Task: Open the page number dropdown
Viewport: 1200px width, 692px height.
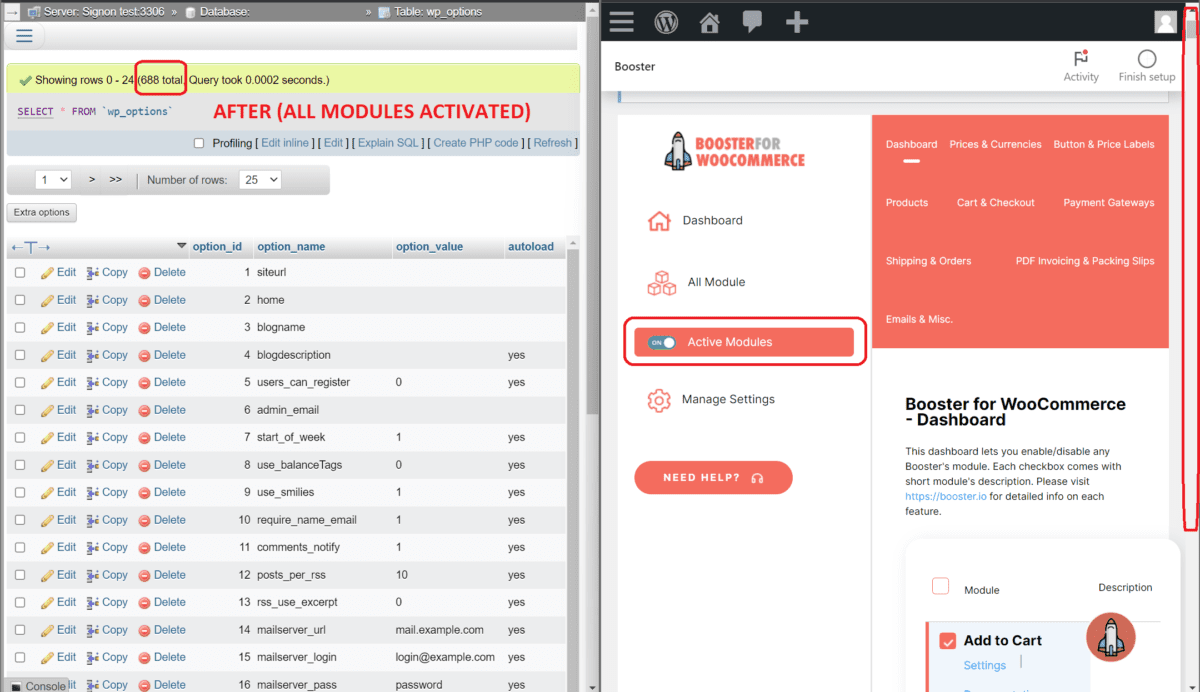Action: pos(53,180)
